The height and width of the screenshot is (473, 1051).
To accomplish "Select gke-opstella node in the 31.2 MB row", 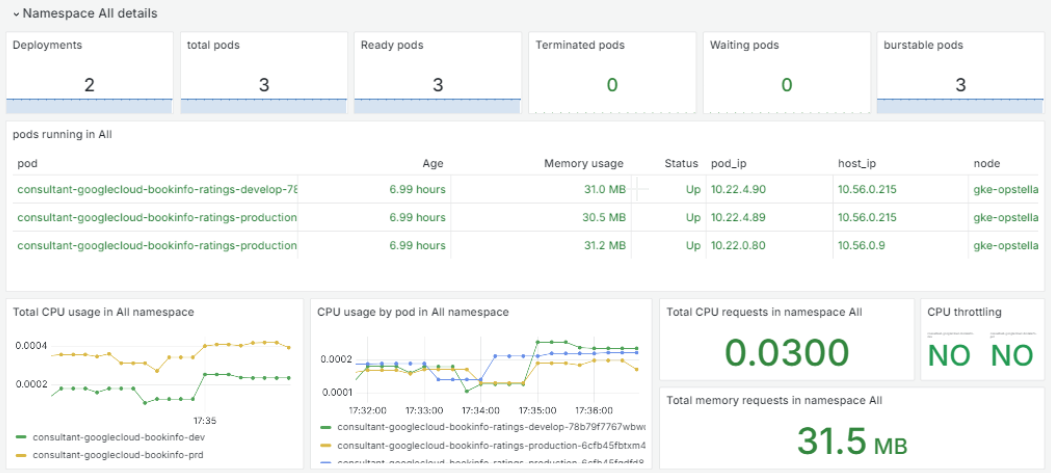I will [1005, 246].
